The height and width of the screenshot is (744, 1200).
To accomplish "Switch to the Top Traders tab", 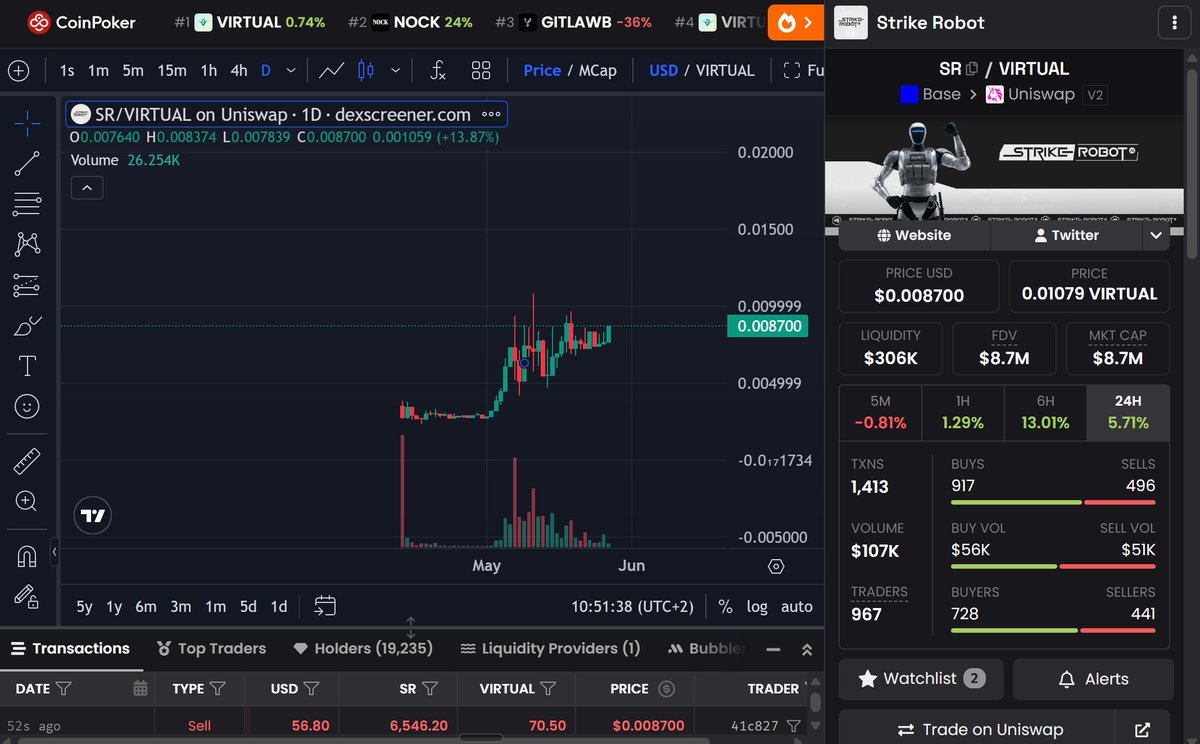I will tap(211, 649).
